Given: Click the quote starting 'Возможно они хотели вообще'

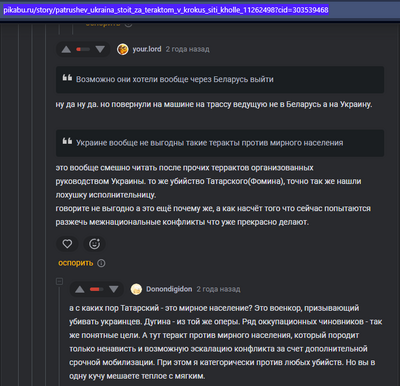Looking at the screenshot, I should [x=220, y=80].
